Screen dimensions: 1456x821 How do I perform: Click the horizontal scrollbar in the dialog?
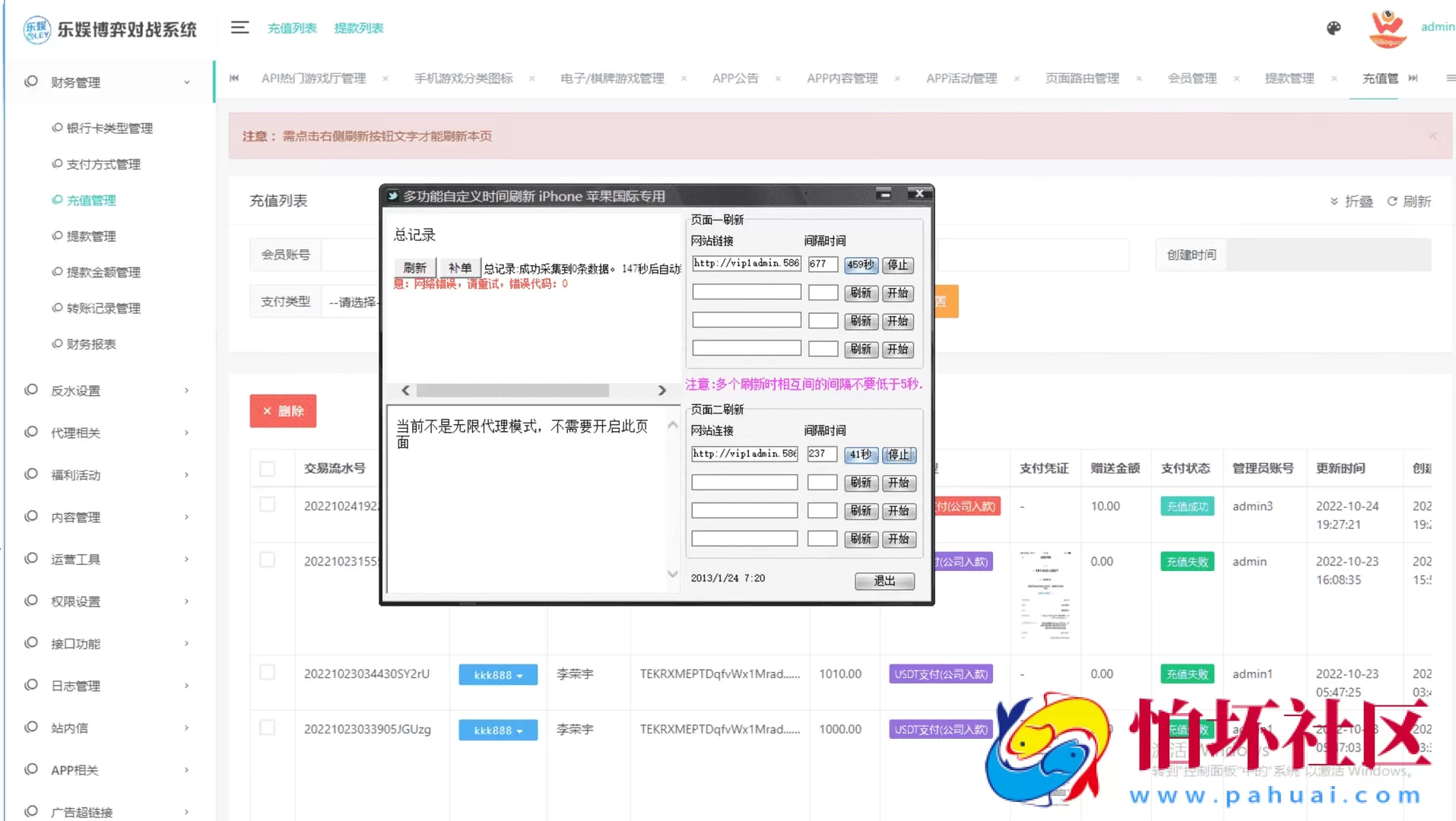511,390
